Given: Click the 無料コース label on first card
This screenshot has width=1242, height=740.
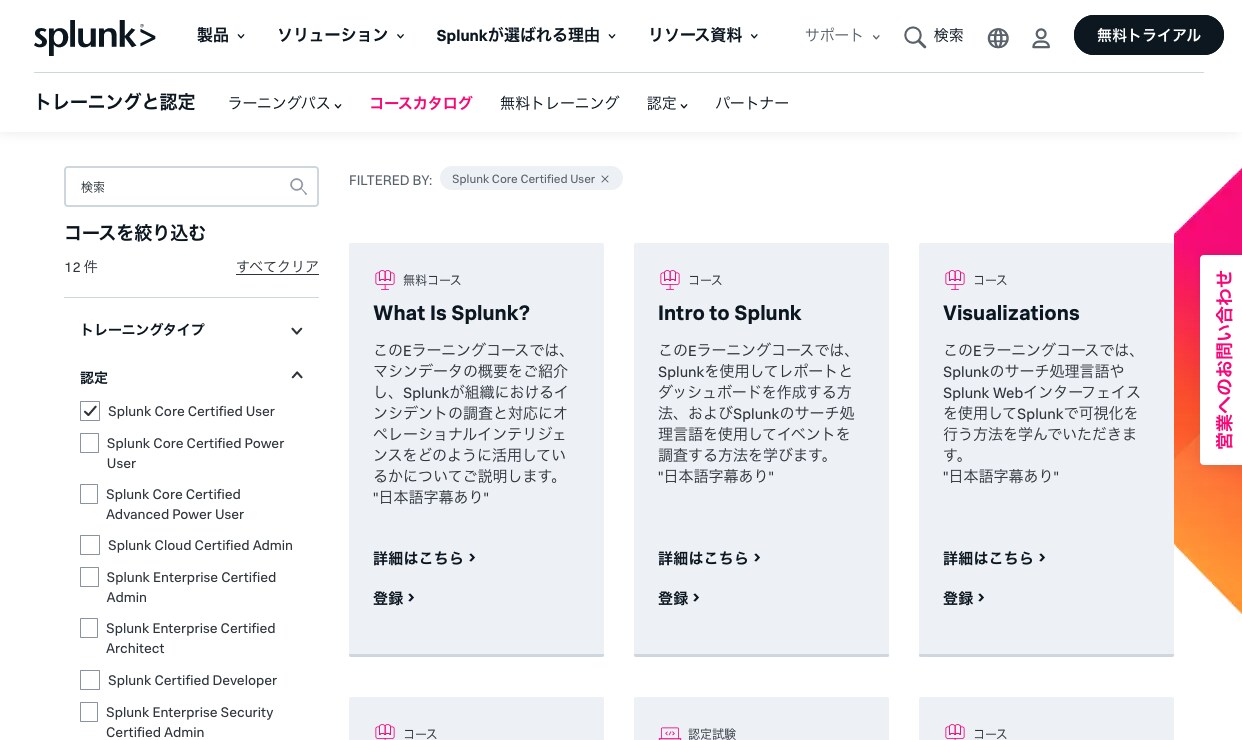Looking at the screenshot, I should click(x=432, y=280).
